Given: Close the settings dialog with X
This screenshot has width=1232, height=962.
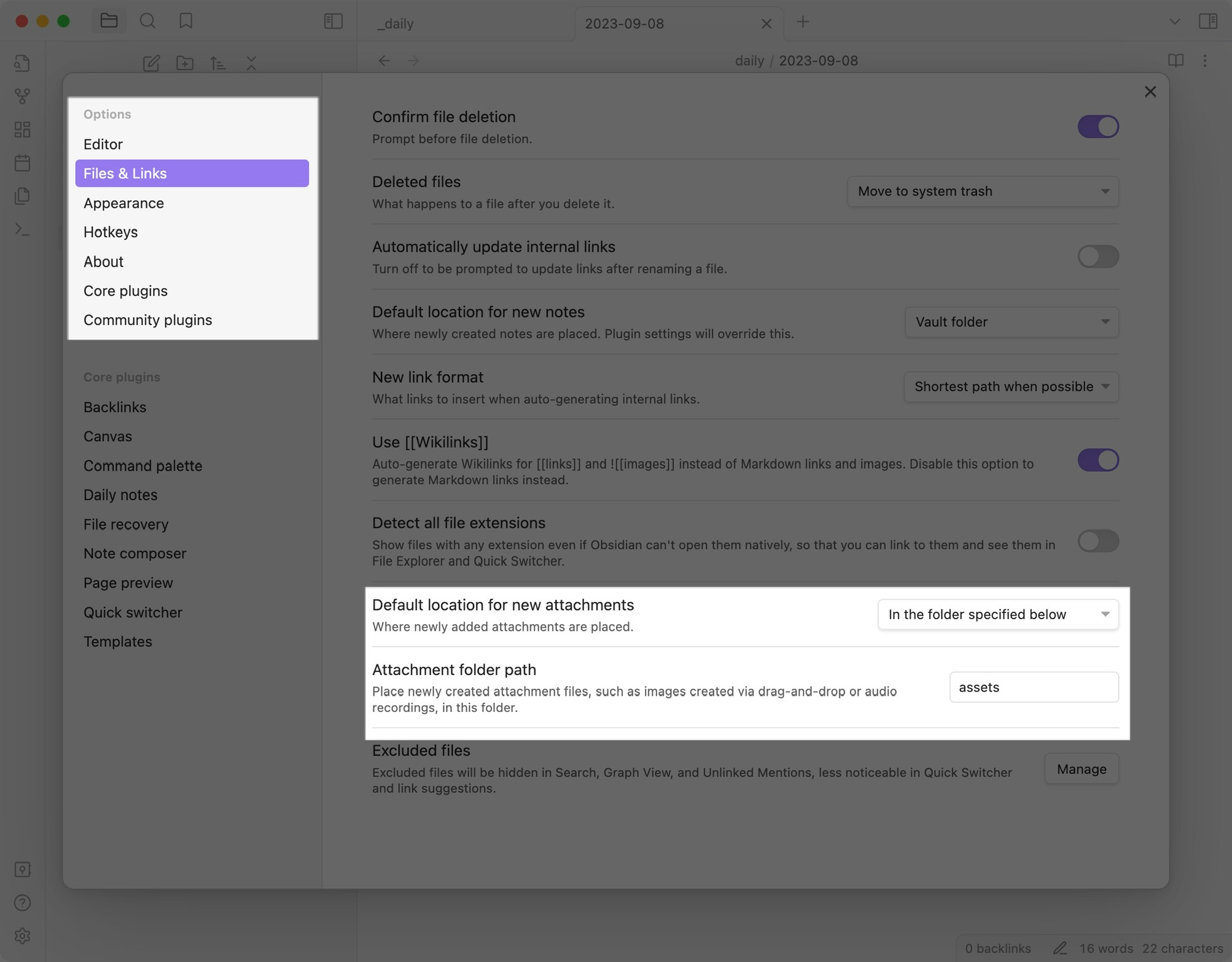Looking at the screenshot, I should point(1150,92).
